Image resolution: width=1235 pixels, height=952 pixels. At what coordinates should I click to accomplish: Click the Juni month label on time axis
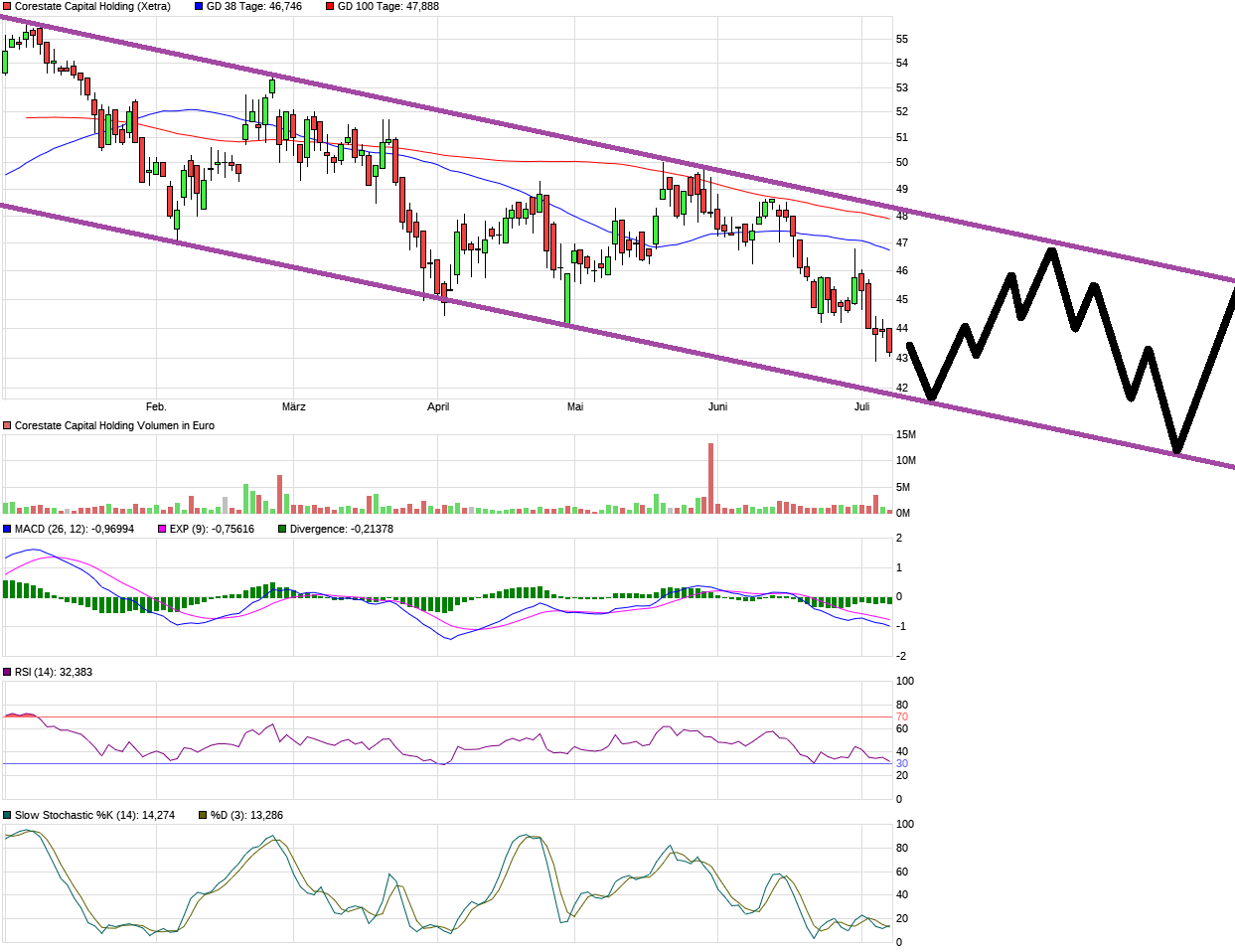[x=717, y=406]
